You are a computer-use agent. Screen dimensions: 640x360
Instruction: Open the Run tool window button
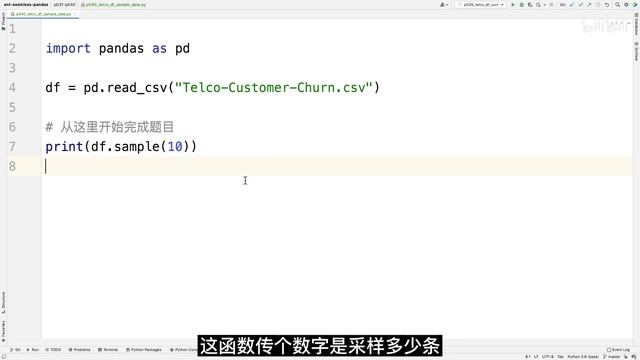click(x=33, y=350)
